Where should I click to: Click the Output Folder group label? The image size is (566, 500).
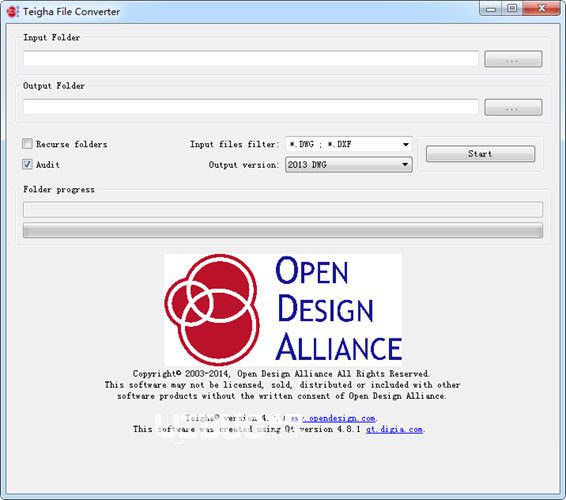pyautogui.click(x=54, y=86)
